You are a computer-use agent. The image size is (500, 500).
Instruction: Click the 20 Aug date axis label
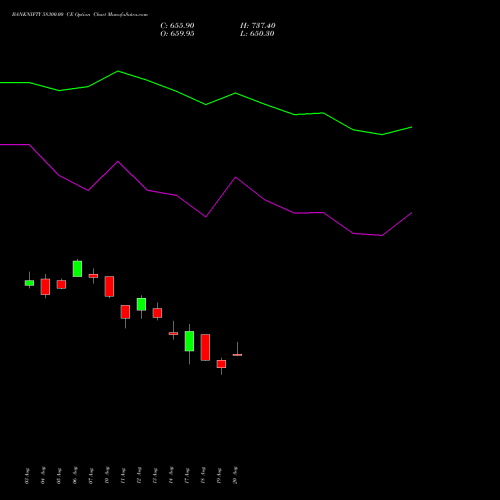coord(235,475)
